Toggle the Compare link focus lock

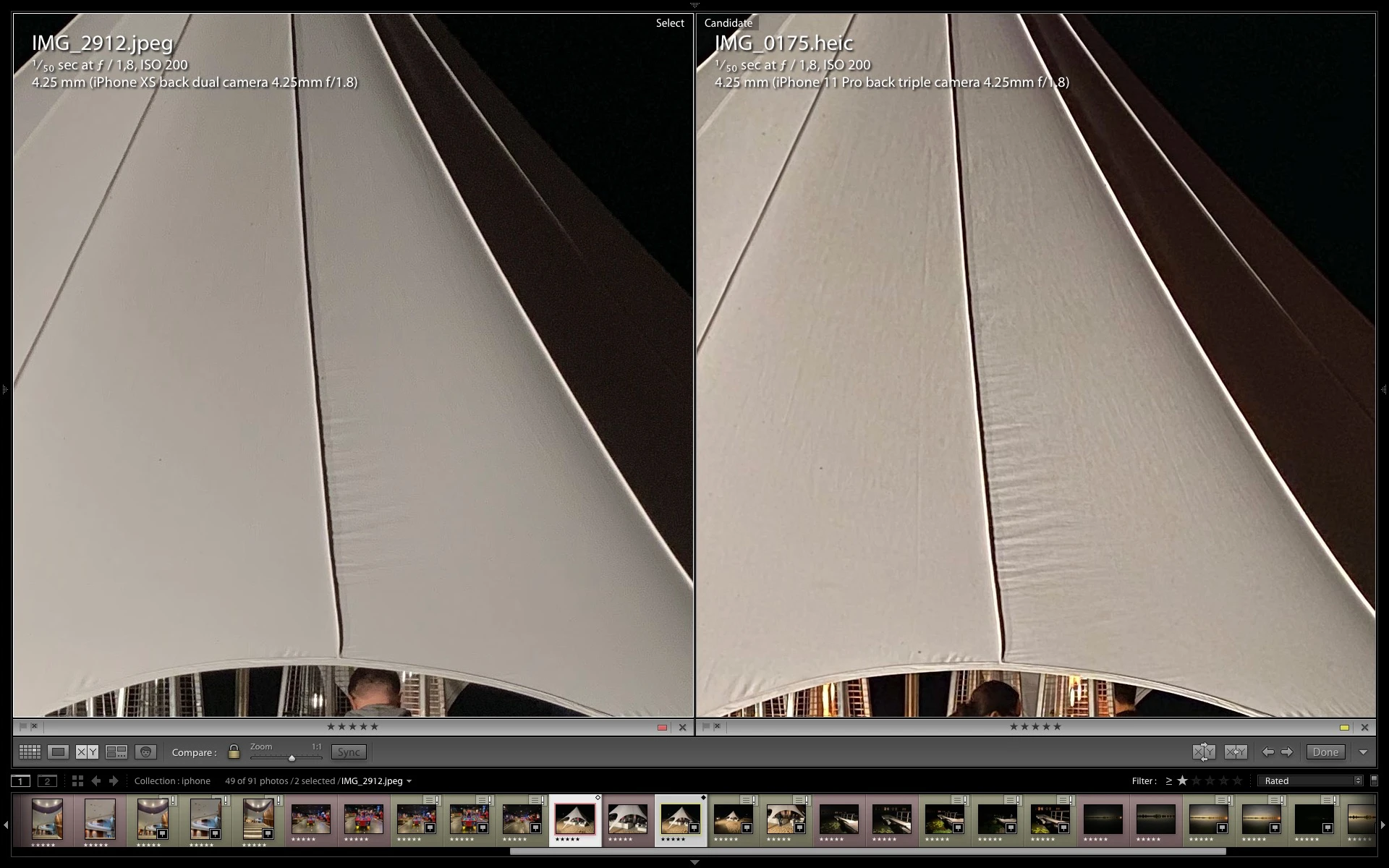(x=234, y=752)
